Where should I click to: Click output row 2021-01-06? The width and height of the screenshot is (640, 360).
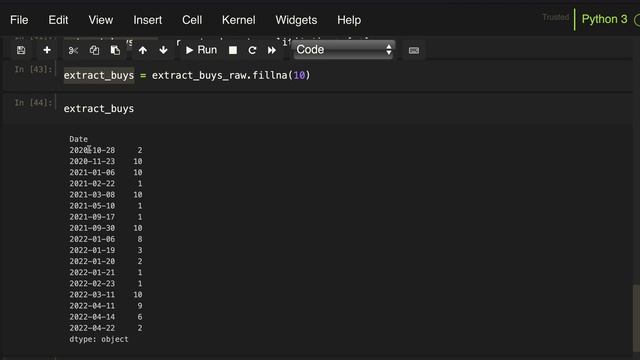click(x=106, y=172)
